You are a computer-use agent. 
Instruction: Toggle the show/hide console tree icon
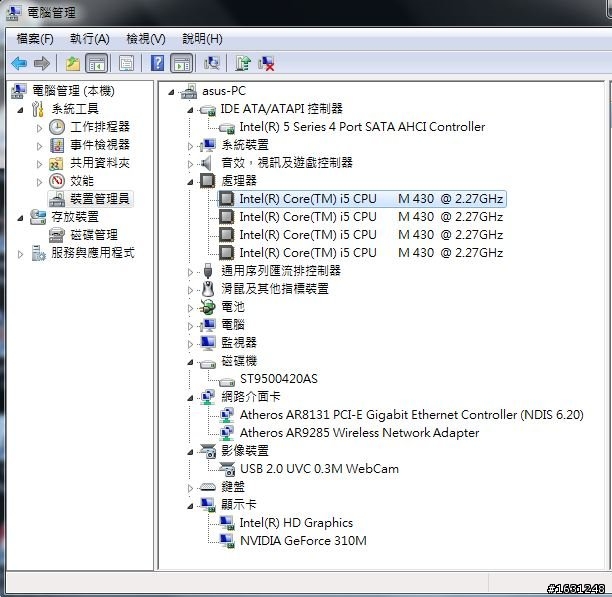click(x=96, y=63)
